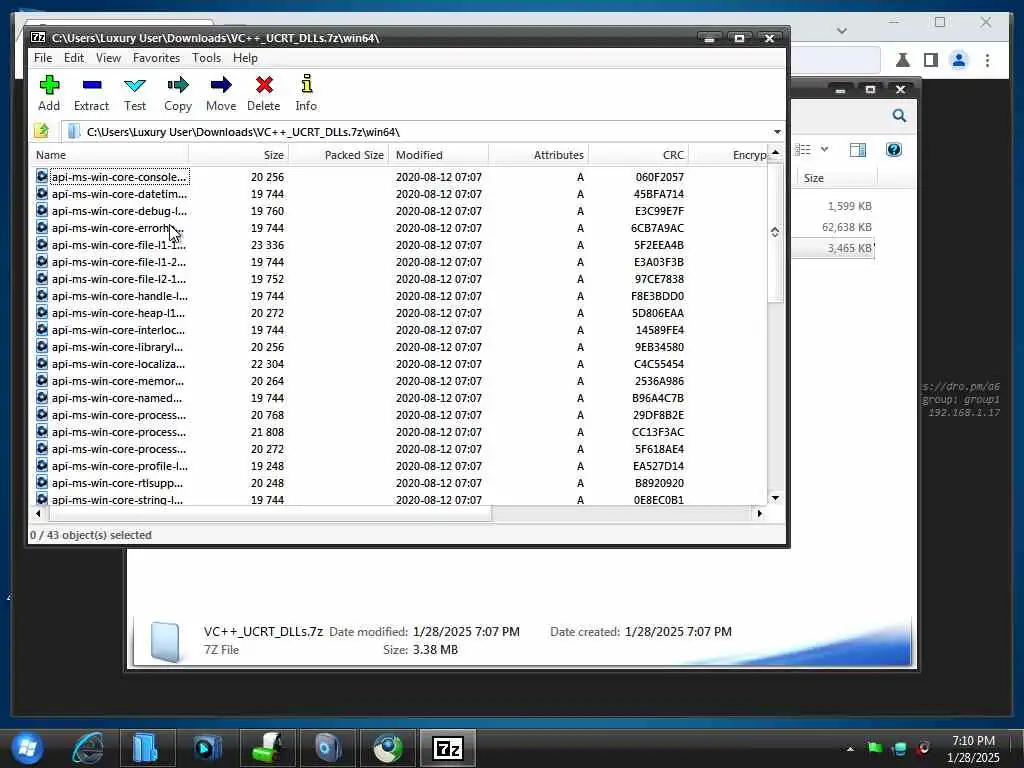Open Explorer view options dropdown arrow
1024x768 pixels.
click(x=824, y=150)
